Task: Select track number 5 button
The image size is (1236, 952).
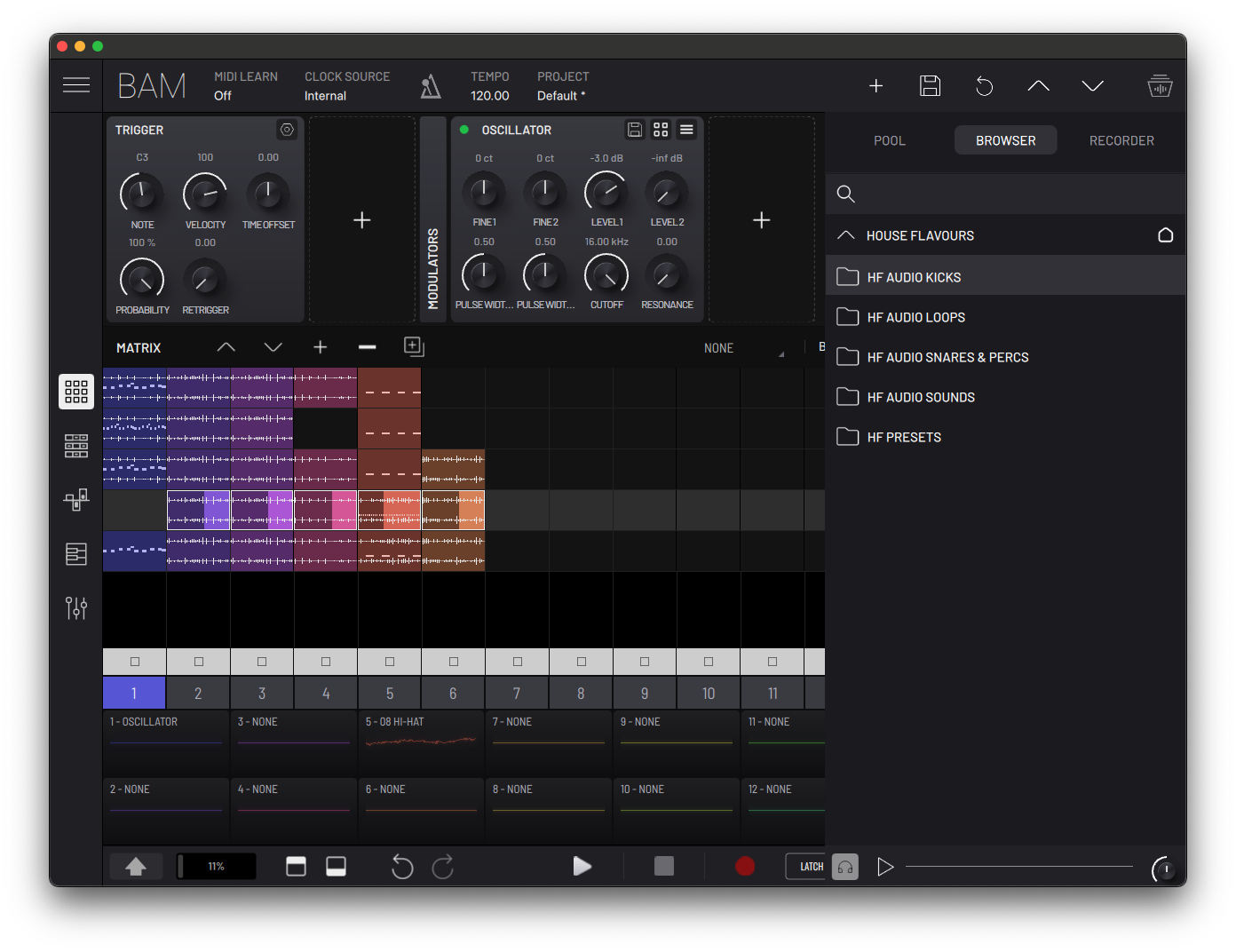Action: click(390, 694)
